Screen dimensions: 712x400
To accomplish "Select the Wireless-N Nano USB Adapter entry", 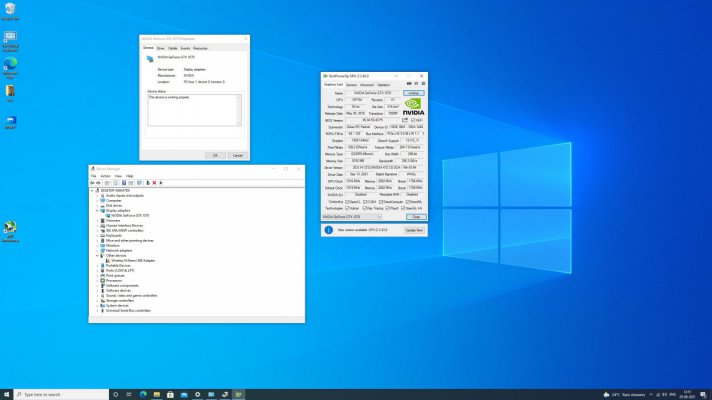I will click(x=133, y=261).
